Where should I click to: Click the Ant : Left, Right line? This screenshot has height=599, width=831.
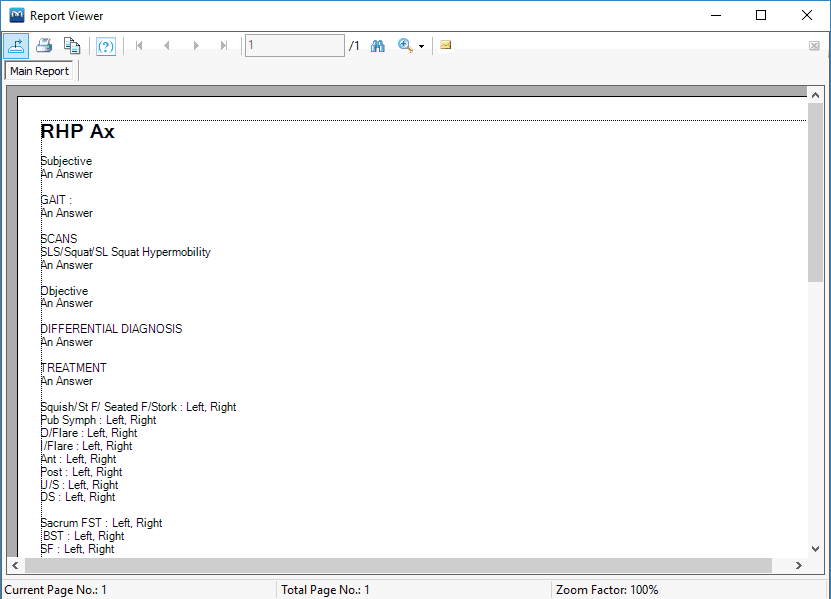(78, 459)
